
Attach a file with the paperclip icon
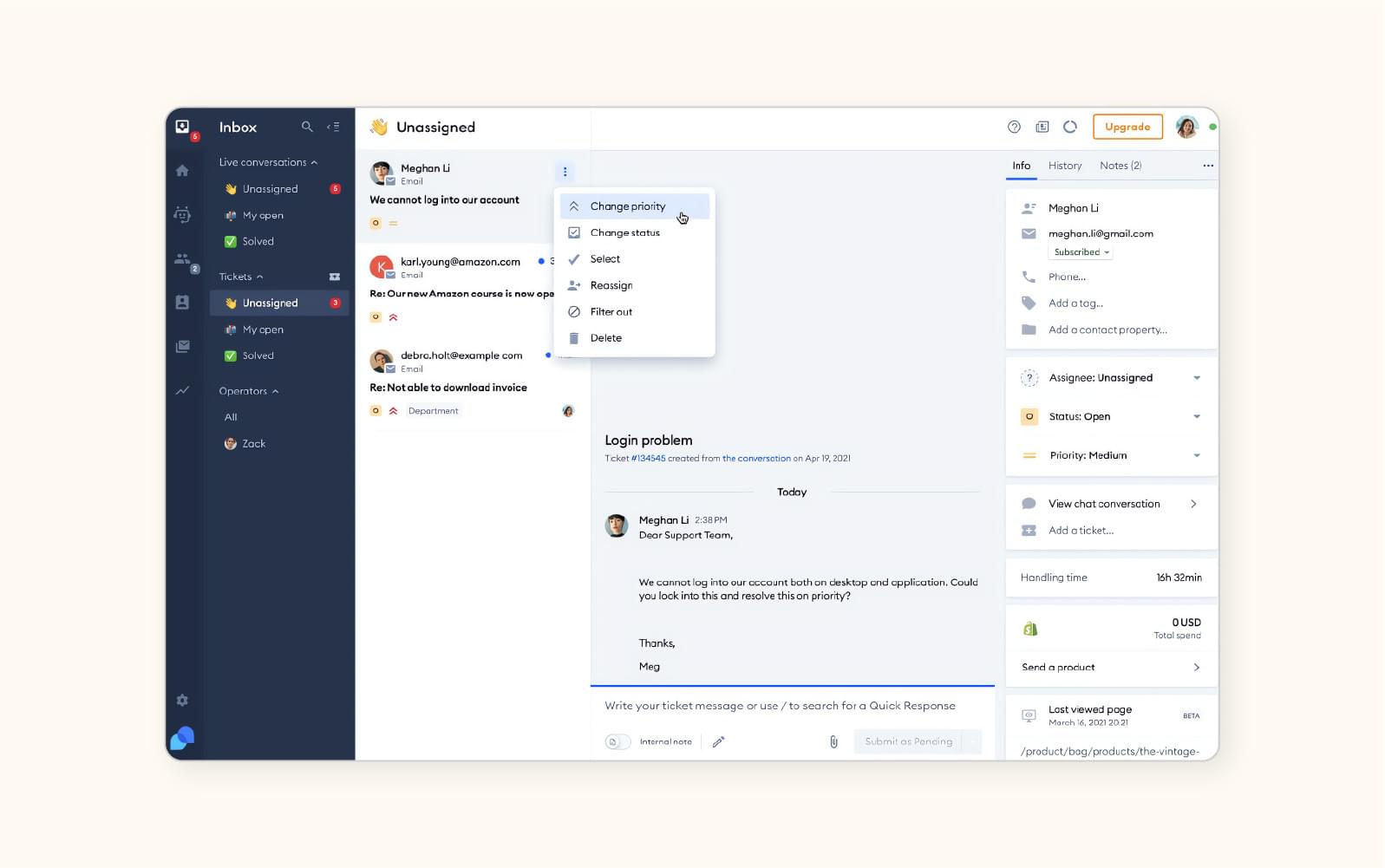coord(833,741)
